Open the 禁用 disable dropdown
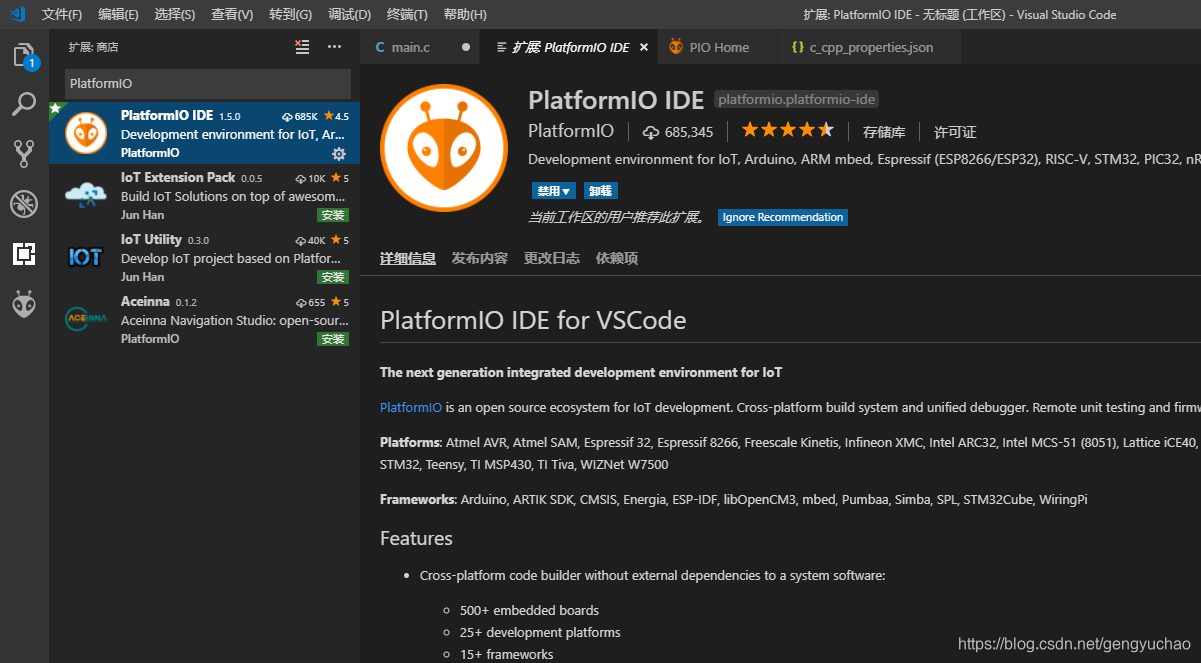This screenshot has width=1201, height=663. 553,190
